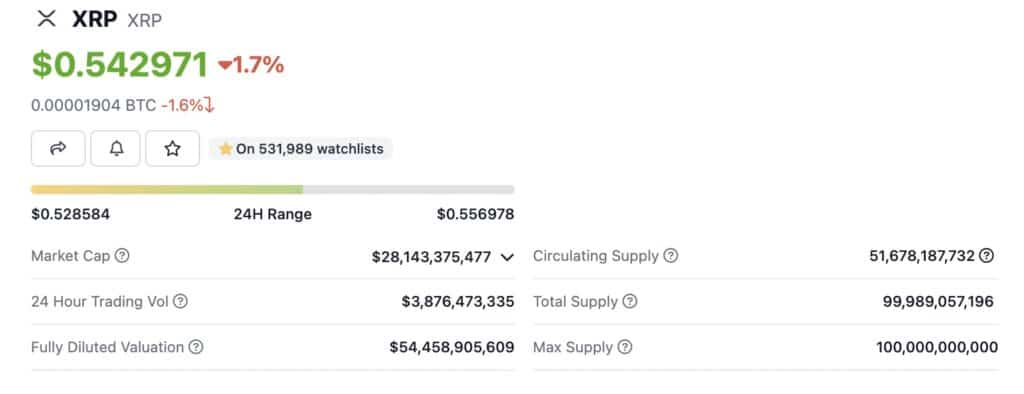The height and width of the screenshot is (394, 1024).
Task: Toggle the BTC price swap arrow
Action: tap(209, 105)
